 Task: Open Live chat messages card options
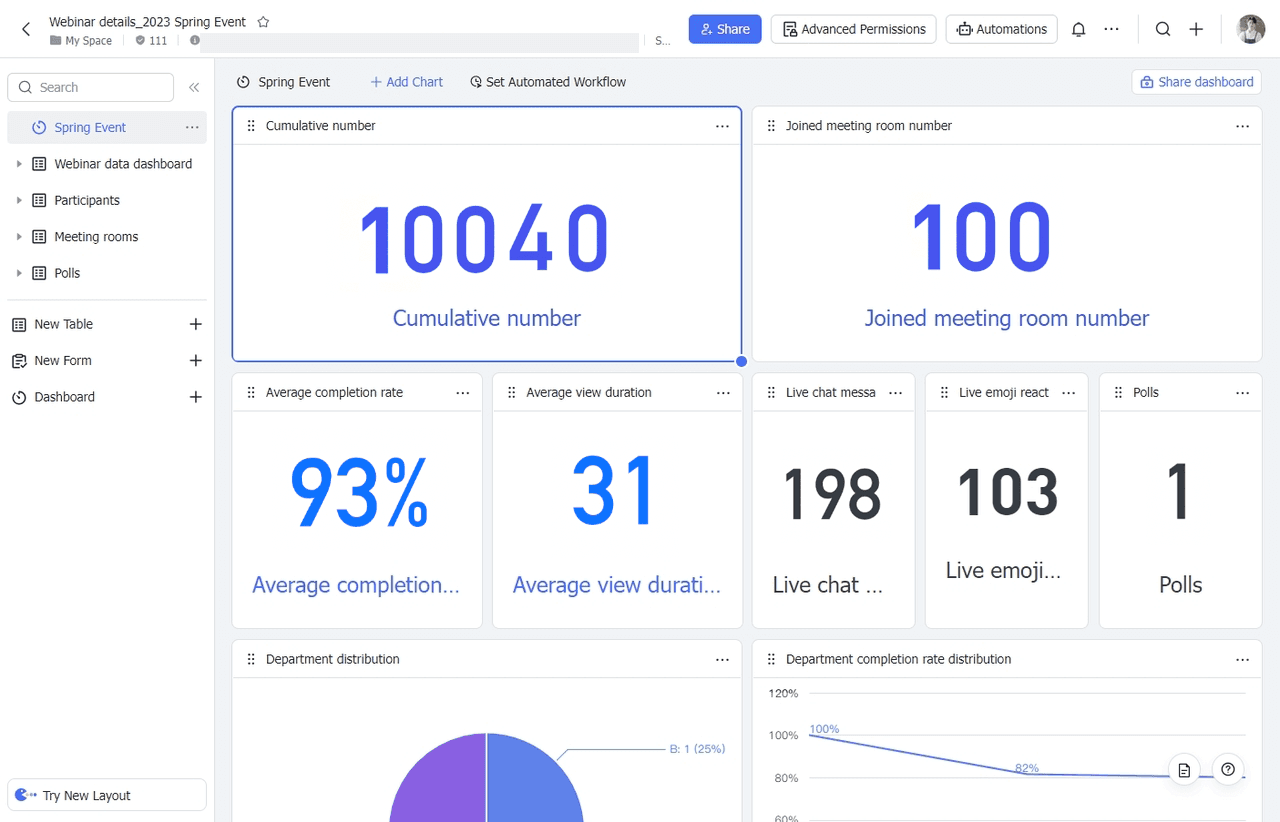point(895,393)
